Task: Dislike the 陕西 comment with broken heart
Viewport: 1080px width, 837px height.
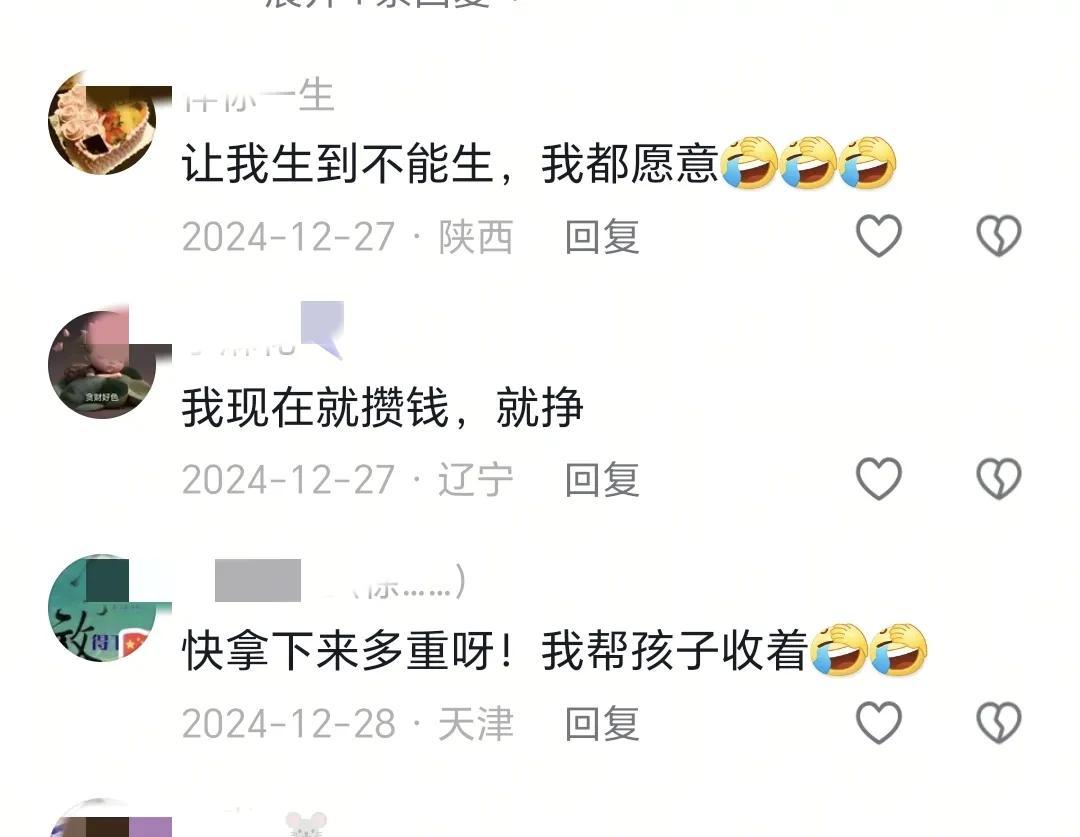Action: tap(999, 236)
